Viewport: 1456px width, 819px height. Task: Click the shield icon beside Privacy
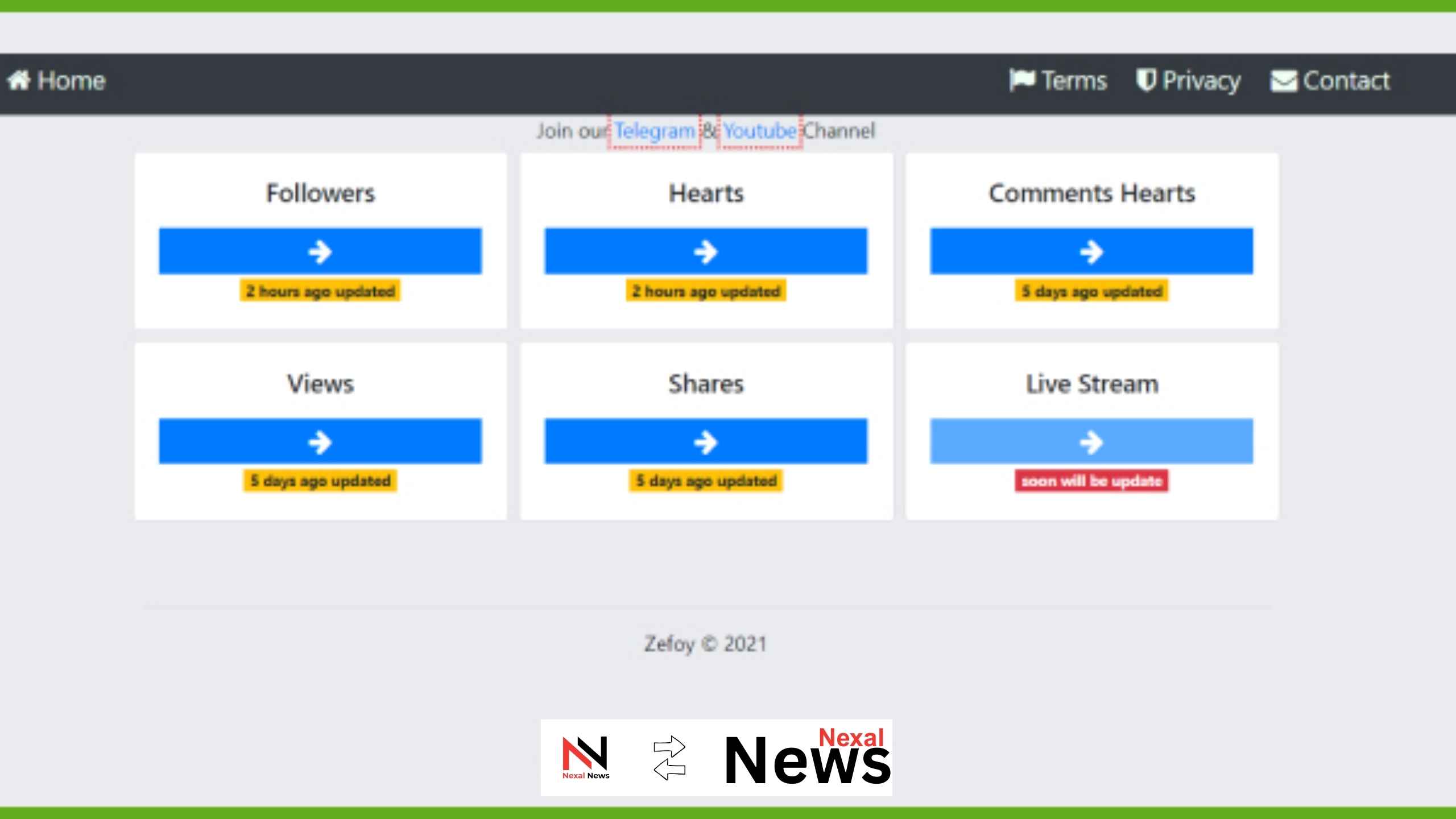(1145, 80)
